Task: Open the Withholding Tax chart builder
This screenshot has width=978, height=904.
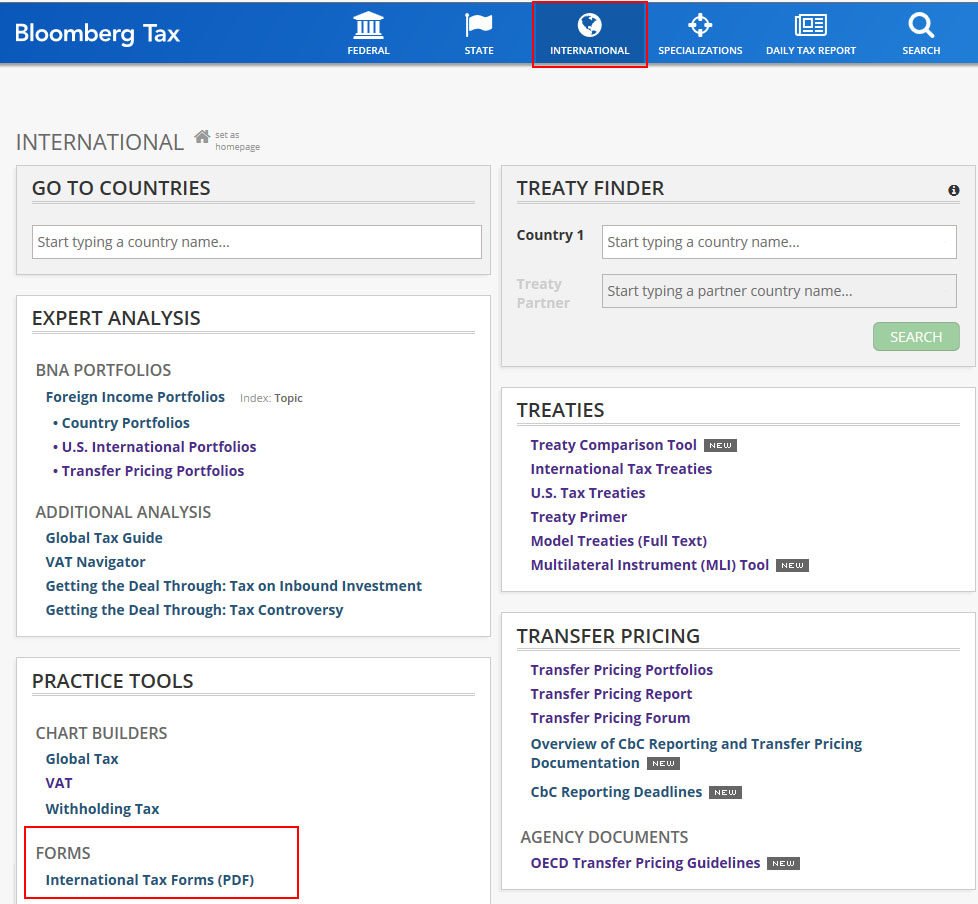Action: point(102,809)
